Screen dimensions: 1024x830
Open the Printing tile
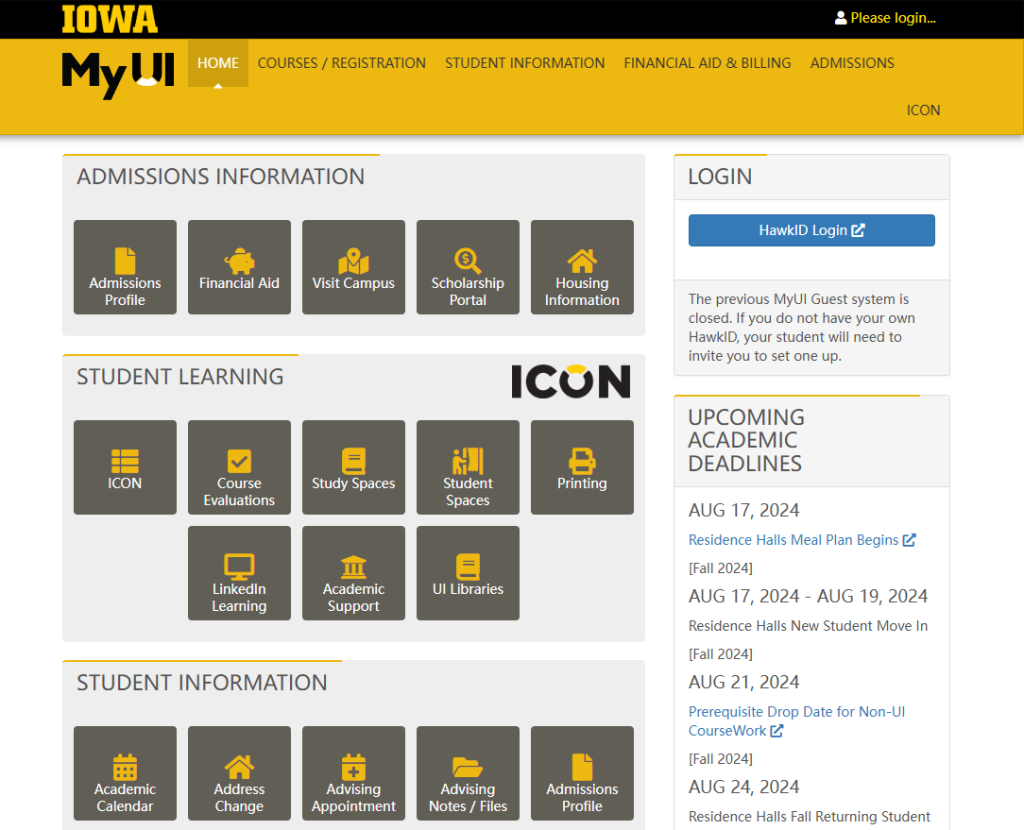(x=582, y=467)
